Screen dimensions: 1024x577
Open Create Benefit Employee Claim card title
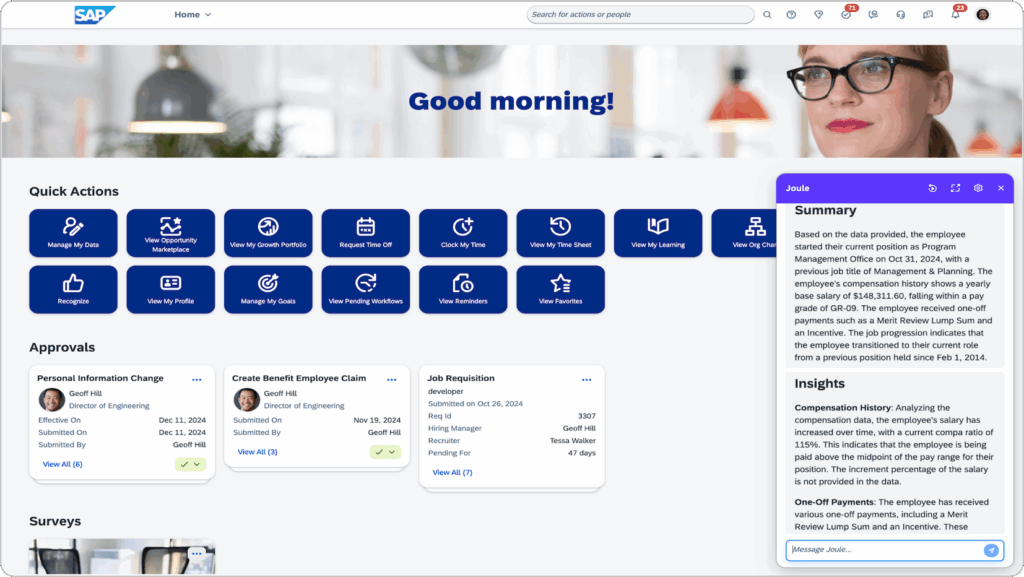tap(298, 378)
